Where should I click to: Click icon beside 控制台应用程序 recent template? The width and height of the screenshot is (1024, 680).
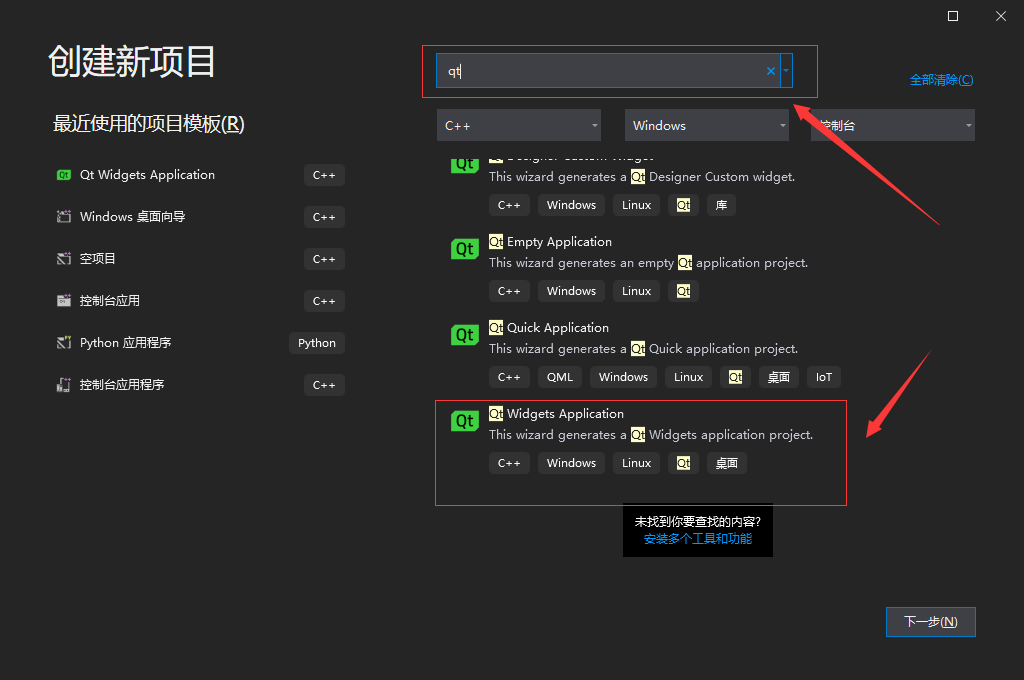63,385
